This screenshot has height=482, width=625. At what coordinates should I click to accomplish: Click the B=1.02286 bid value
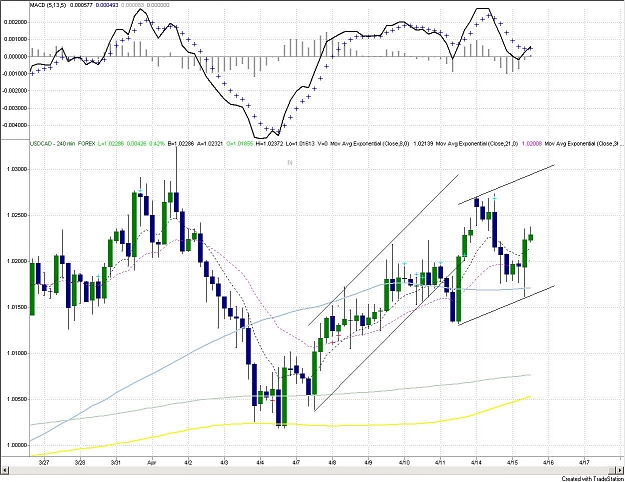(180, 144)
